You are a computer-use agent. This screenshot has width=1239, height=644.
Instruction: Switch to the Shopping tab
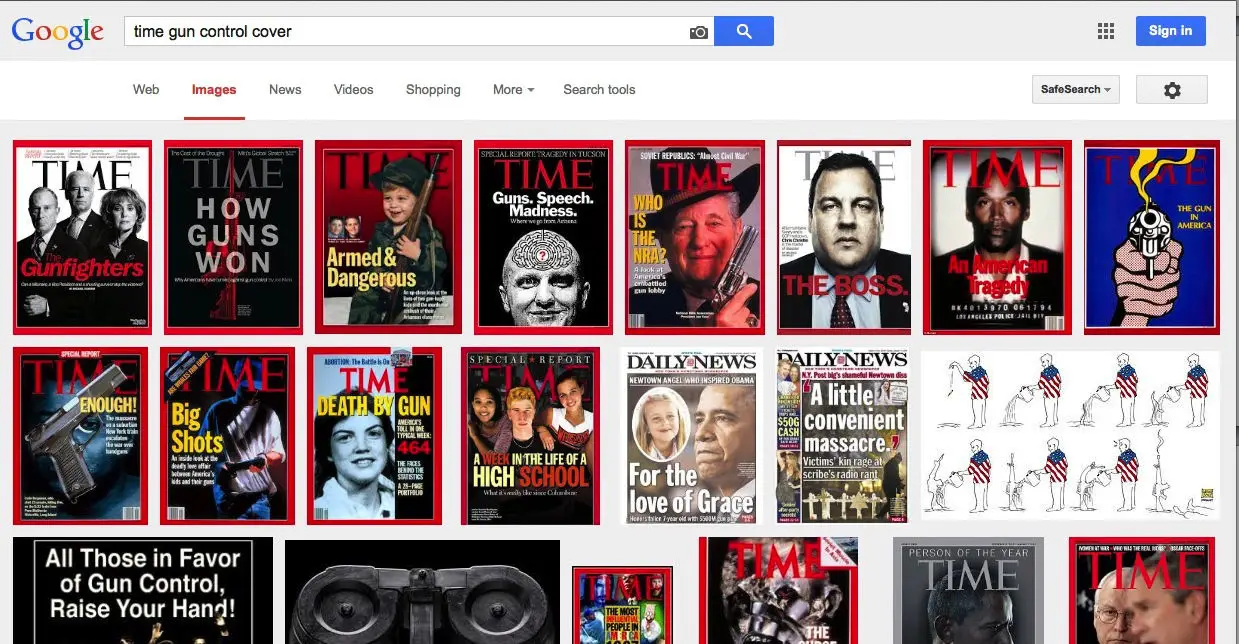click(x=433, y=89)
